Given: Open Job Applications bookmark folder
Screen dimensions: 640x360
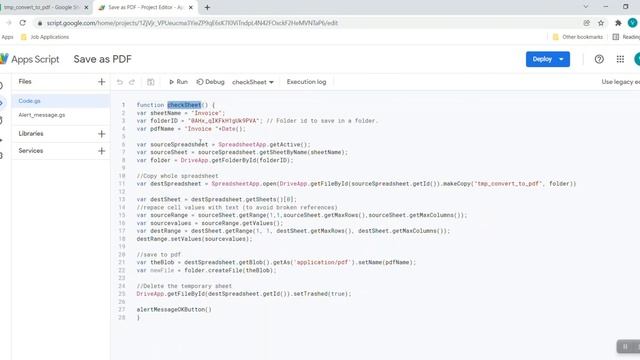Looking at the screenshot, I should click(x=45, y=37).
